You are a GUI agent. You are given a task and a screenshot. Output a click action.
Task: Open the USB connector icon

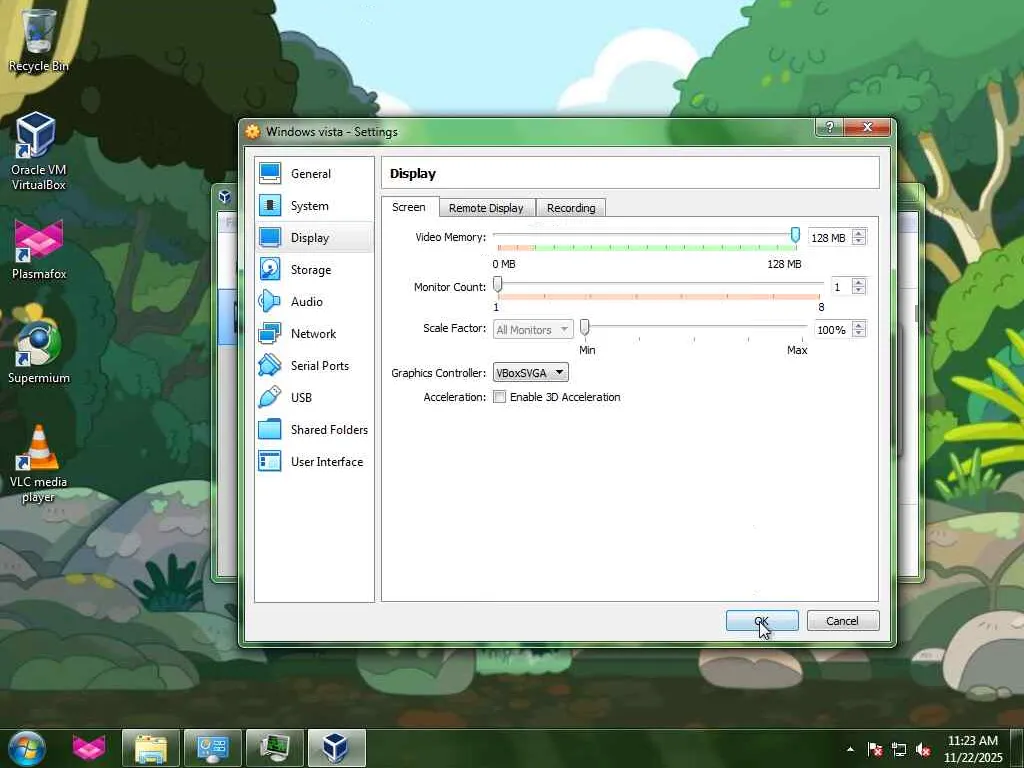click(x=270, y=397)
